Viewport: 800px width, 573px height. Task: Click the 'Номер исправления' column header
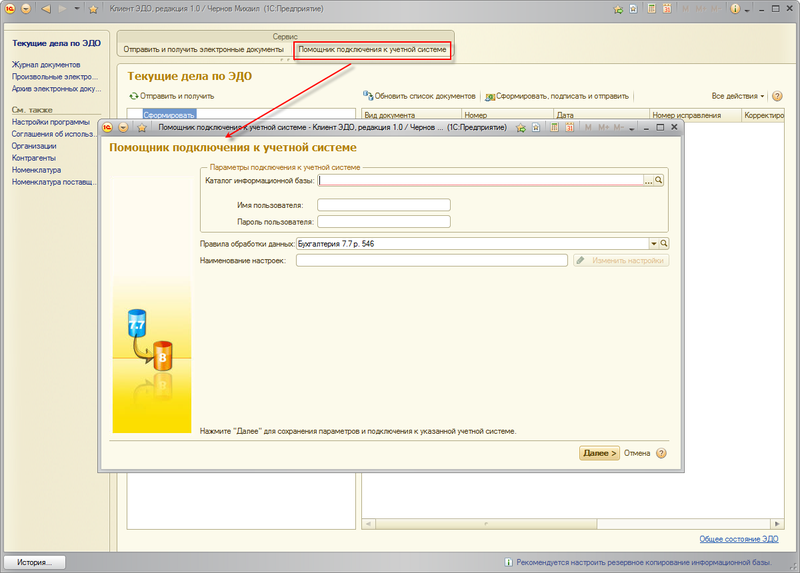[695, 115]
